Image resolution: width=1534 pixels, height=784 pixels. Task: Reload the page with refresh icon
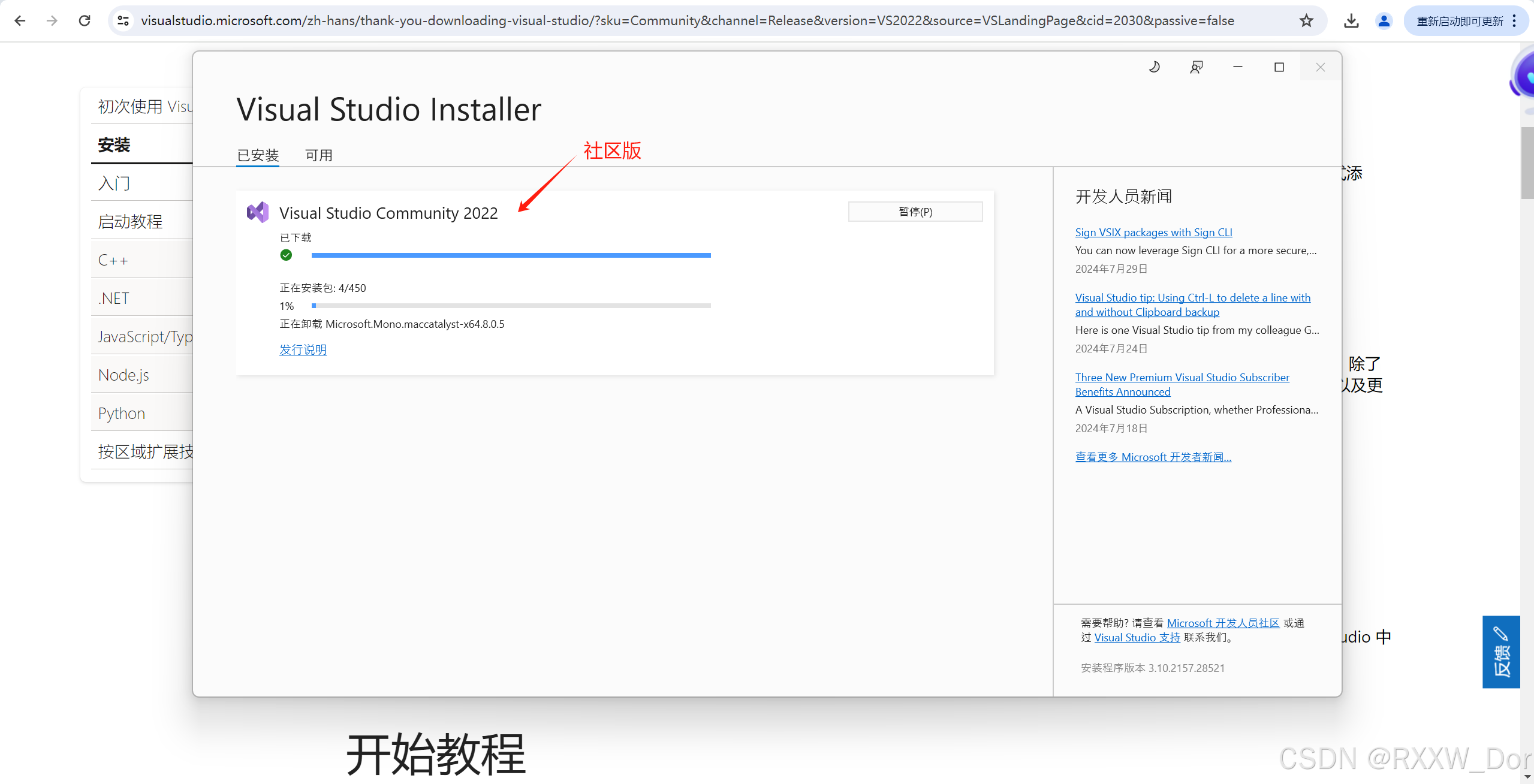(x=85, y=21)
